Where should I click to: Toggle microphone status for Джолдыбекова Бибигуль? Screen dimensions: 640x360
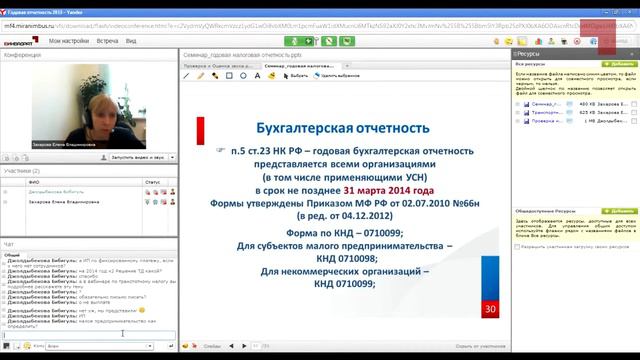click(x=147, y=192)
